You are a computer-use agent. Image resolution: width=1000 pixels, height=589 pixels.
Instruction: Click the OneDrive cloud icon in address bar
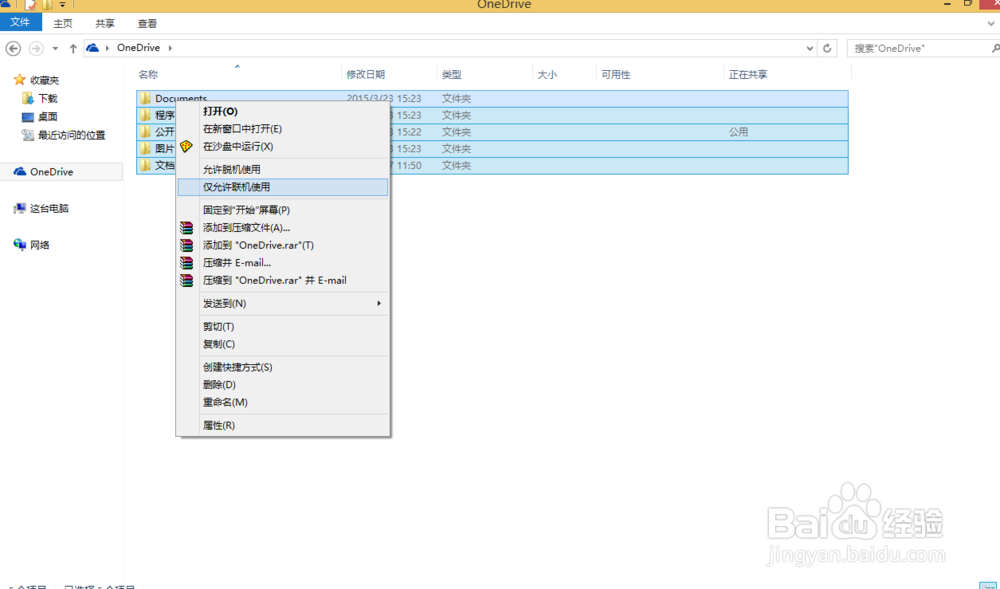click(x=92, y=48)
